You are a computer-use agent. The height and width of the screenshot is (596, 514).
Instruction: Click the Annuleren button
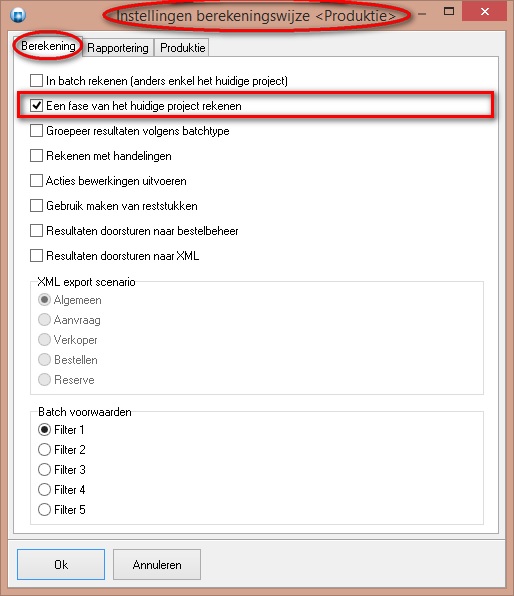(x=157, y=564)
